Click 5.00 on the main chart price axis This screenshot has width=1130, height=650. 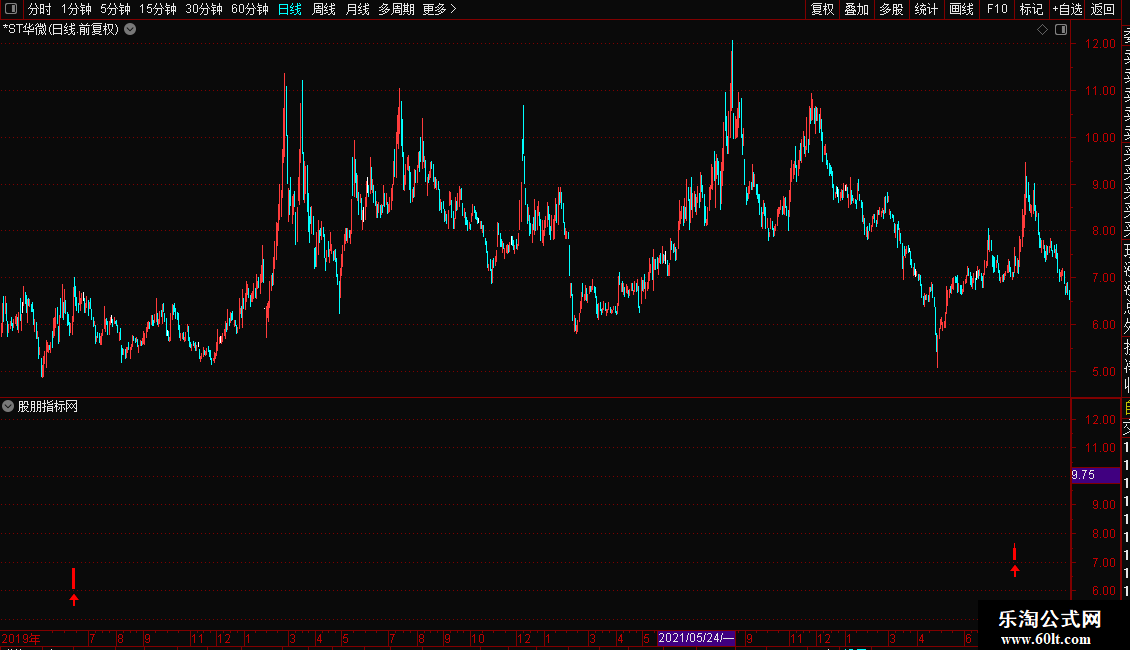pyautogui.click(x=1103, y=372)
